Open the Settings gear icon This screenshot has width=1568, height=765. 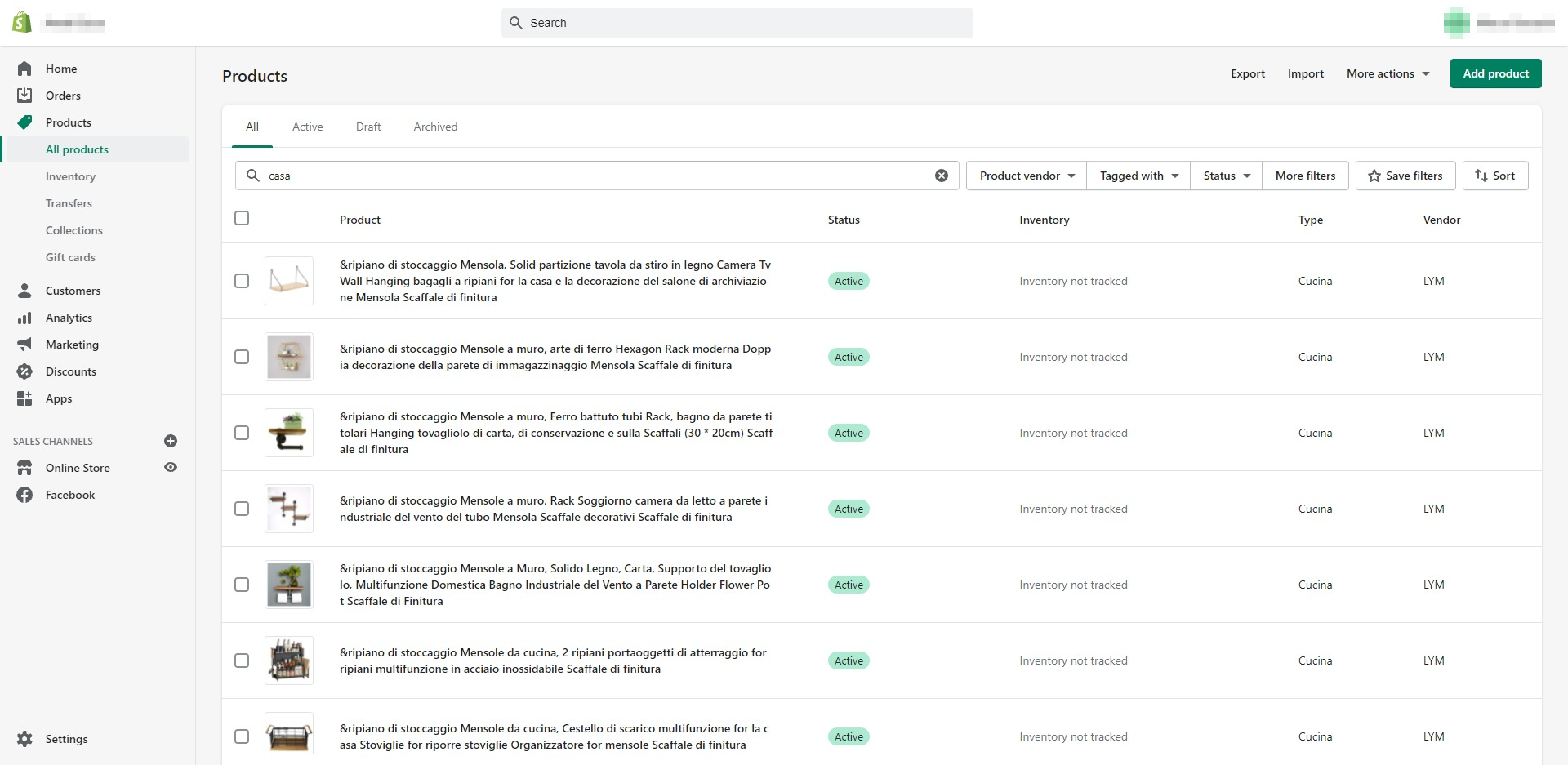(24, 739)
